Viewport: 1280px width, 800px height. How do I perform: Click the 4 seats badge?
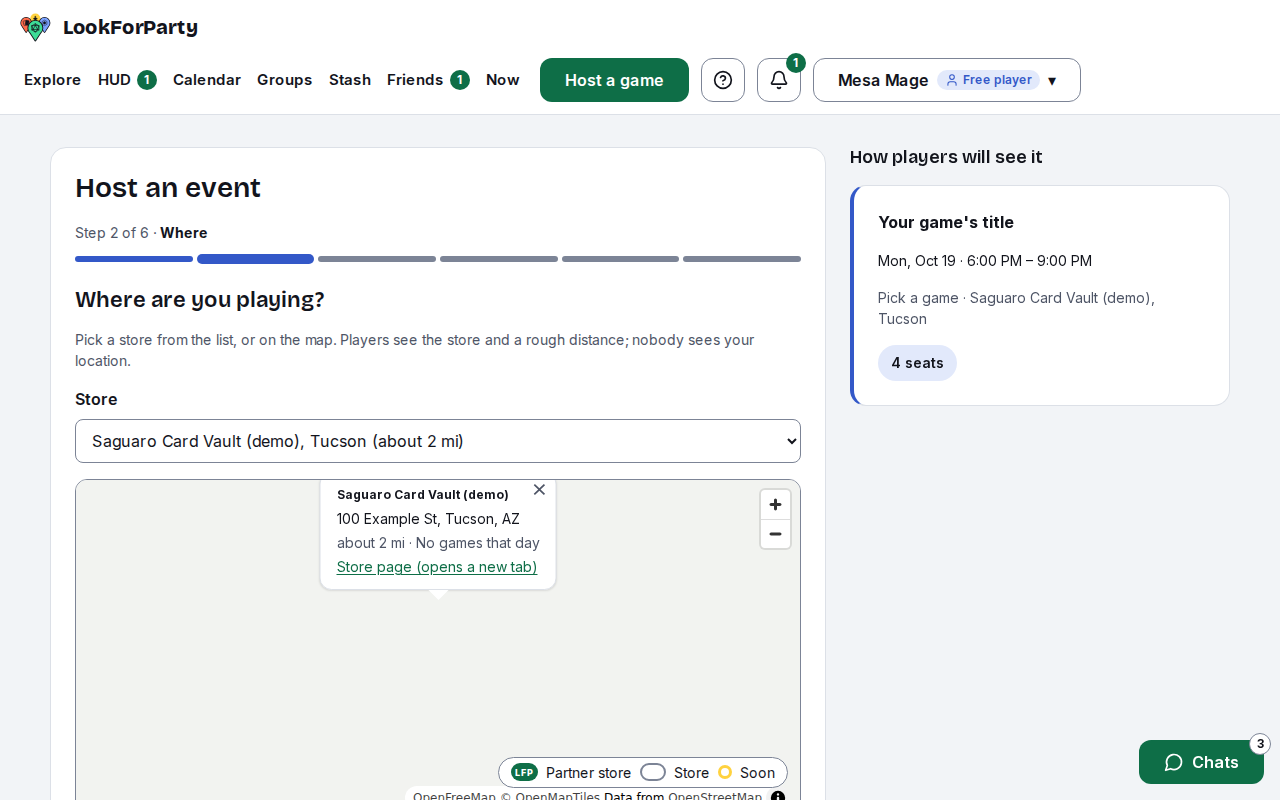coord(917,363)
